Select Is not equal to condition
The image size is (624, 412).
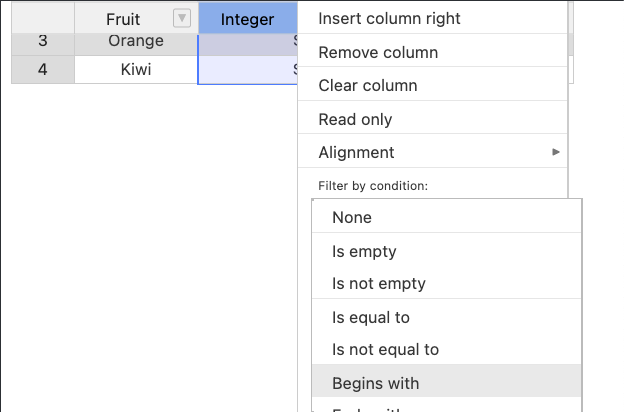pos(447,350)
